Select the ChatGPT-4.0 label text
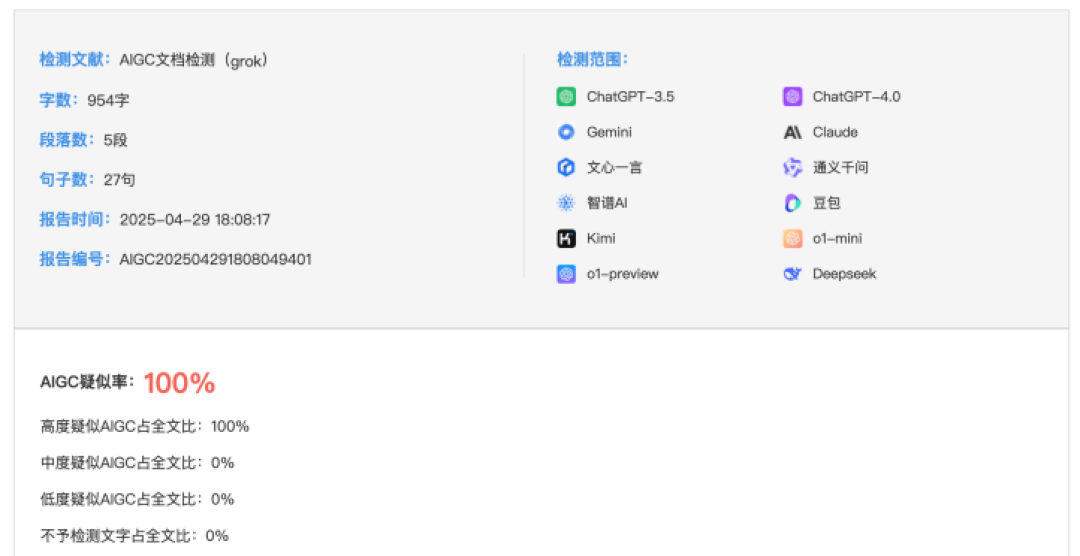Viewport: 1080px width, 556px height. [856, 96]
